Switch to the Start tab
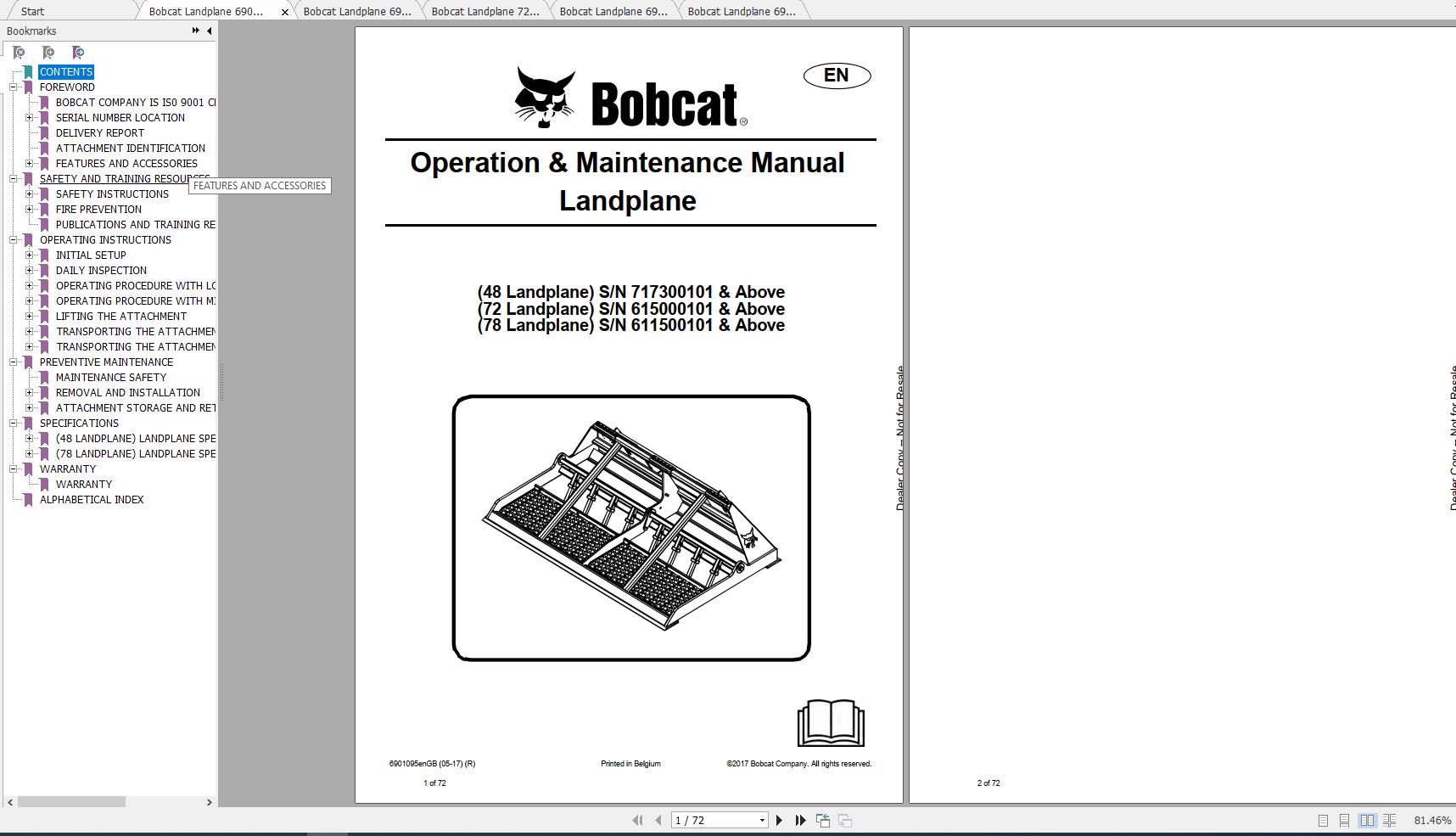Screen dimensions: 1456x836 click(34, 11)
